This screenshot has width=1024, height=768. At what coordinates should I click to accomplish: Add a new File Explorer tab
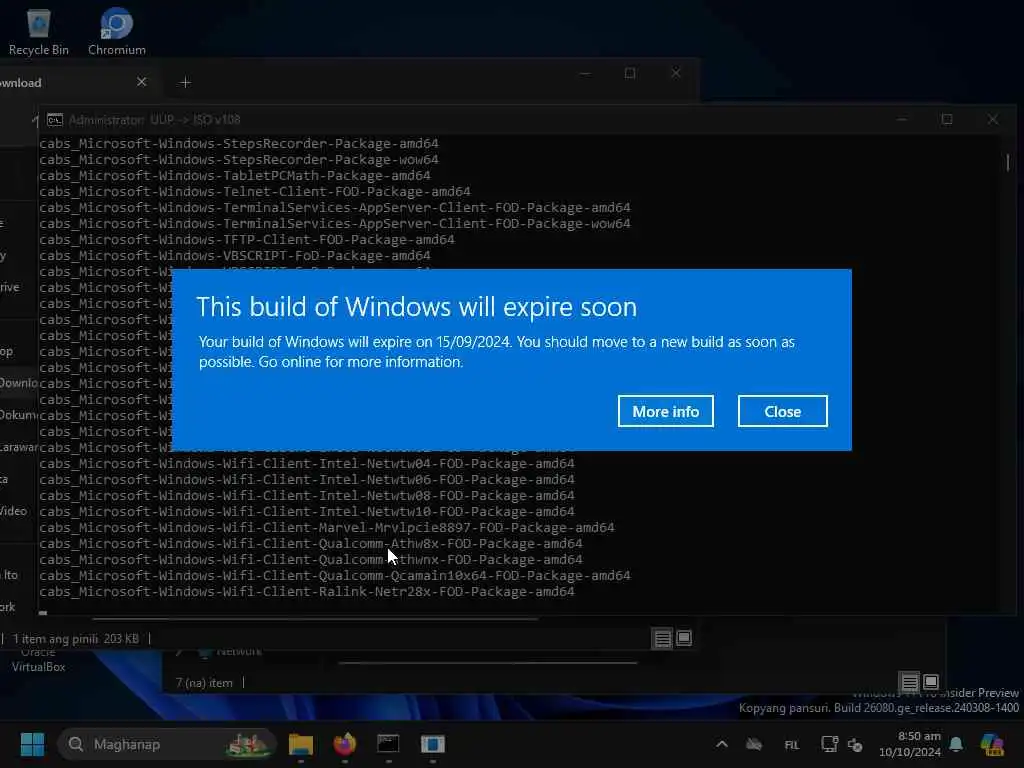[x=185, y=82]
